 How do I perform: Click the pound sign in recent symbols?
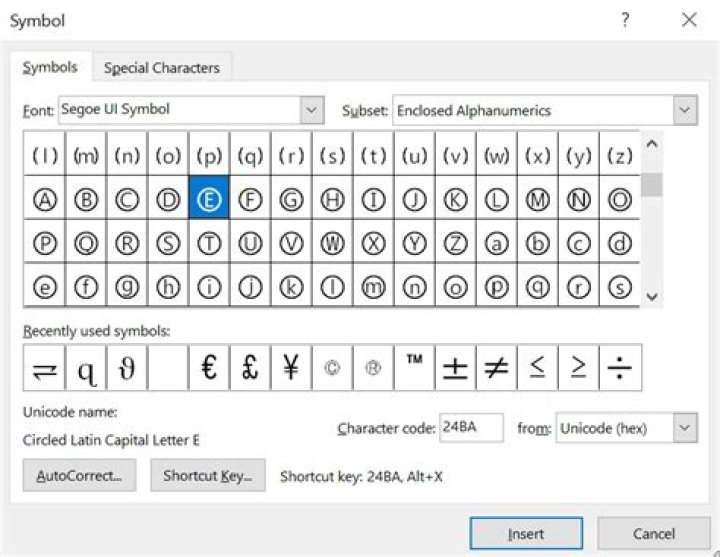click(x=250, y=369)
